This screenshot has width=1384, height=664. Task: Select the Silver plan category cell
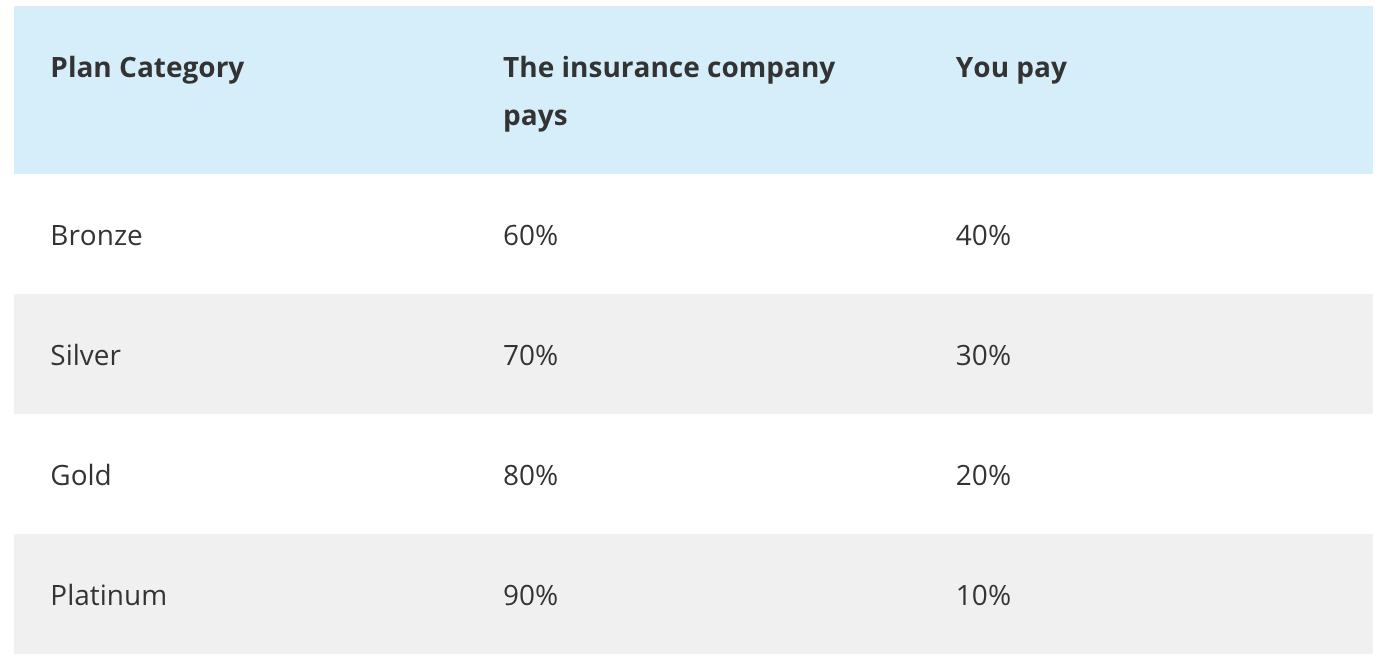[x=85, y=355]
